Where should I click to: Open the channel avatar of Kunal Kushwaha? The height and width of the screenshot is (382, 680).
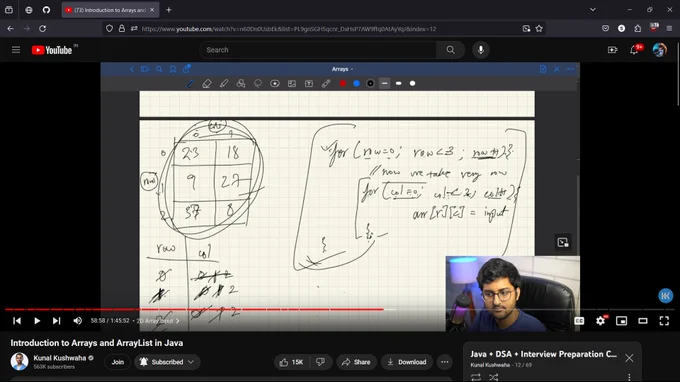click(x=20, y=362)
